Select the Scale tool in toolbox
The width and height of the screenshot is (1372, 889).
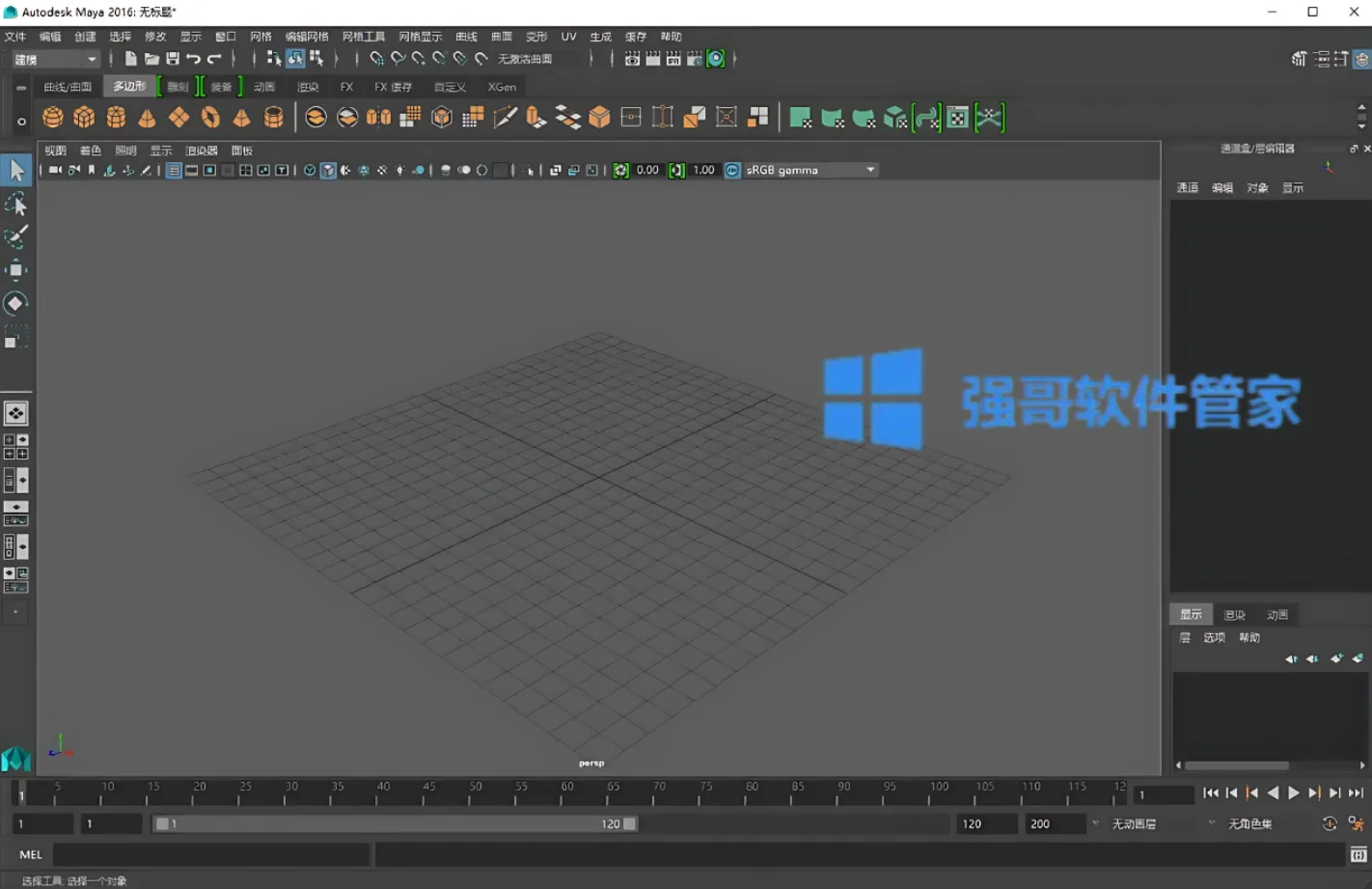(x=16, y=337)
